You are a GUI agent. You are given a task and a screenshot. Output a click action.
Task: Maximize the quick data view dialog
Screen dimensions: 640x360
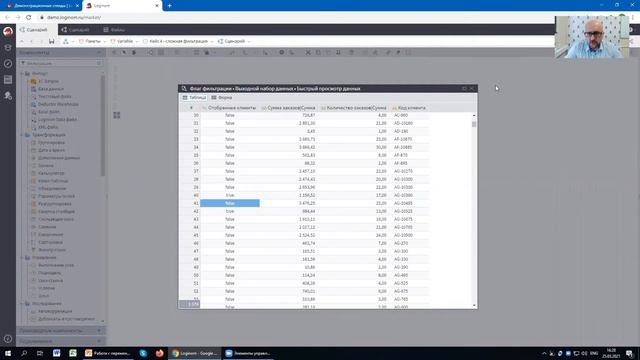tap(464, 89)
